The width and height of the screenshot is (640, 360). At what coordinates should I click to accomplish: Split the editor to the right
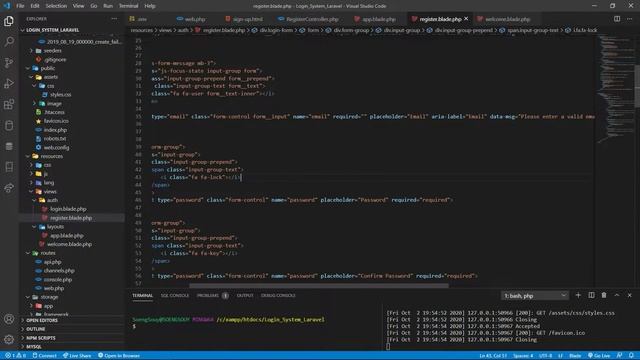[x=617, y=19]
